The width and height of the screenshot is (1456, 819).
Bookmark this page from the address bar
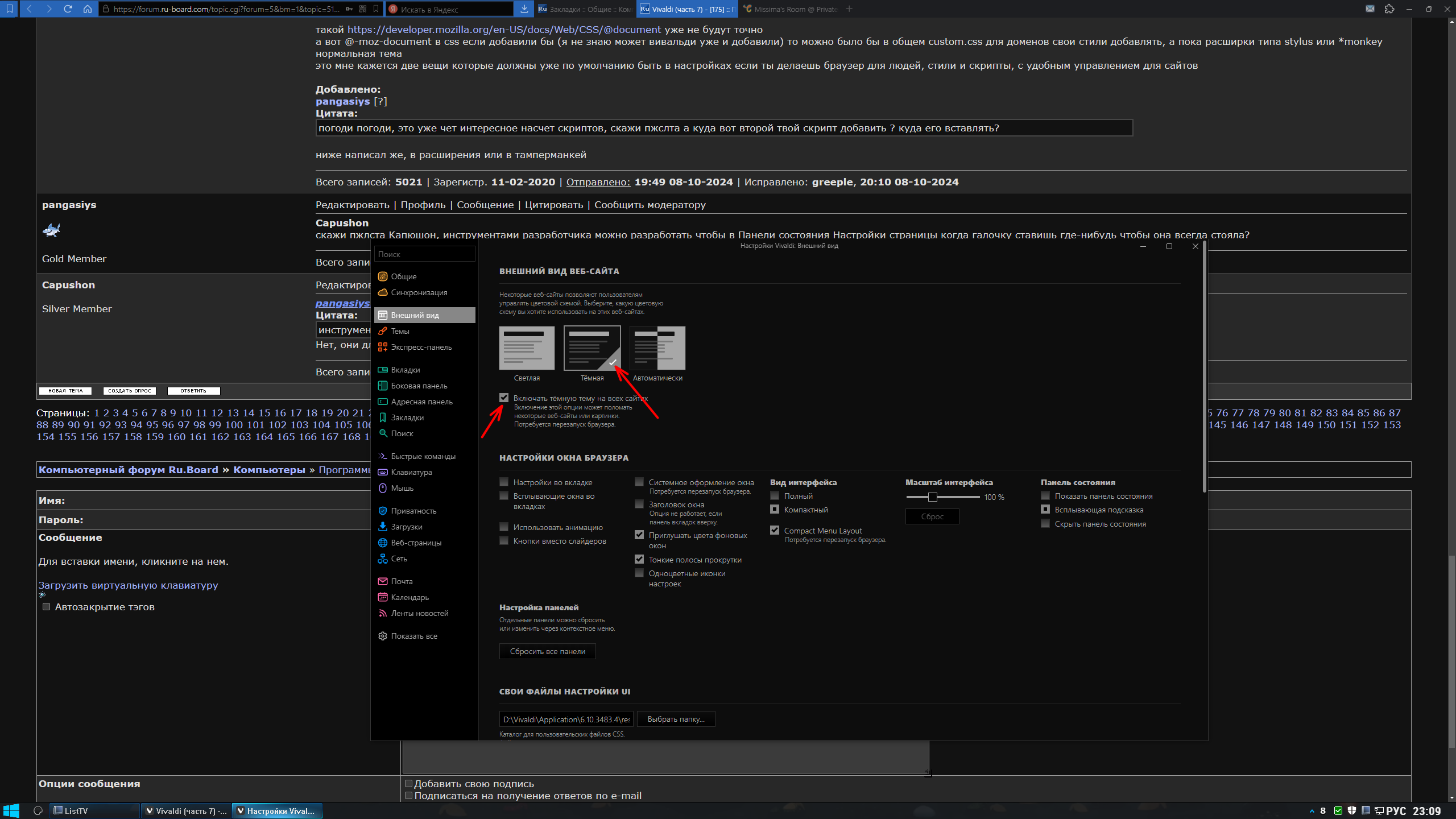pos(376,9)
